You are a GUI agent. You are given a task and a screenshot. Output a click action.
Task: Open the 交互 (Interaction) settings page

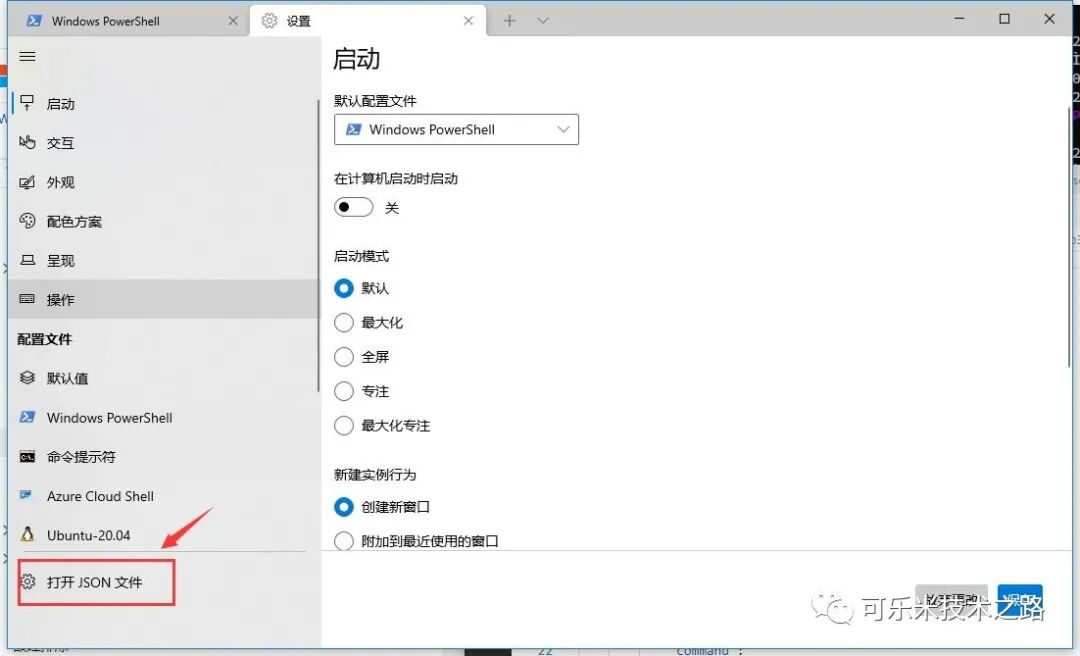[59, 142]
